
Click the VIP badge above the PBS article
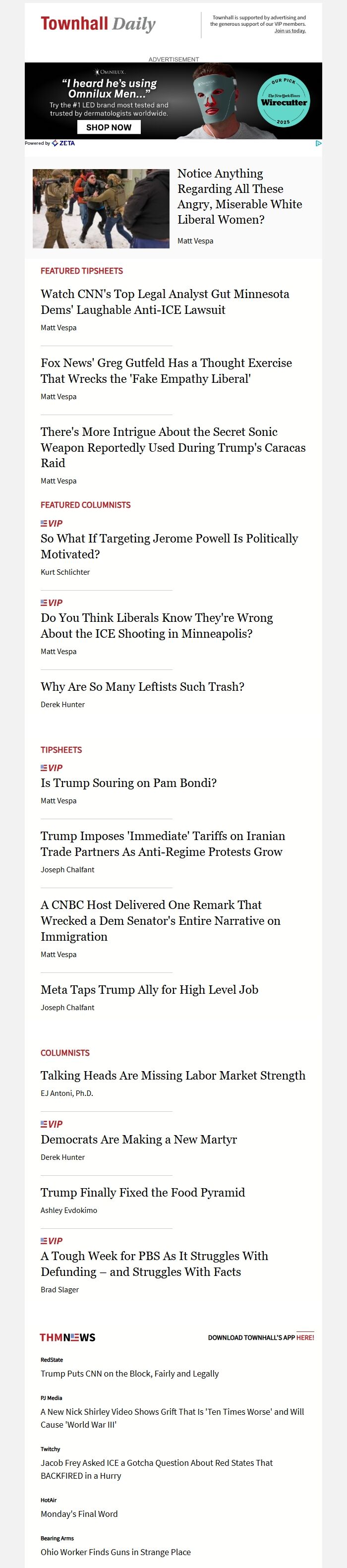52,1241
